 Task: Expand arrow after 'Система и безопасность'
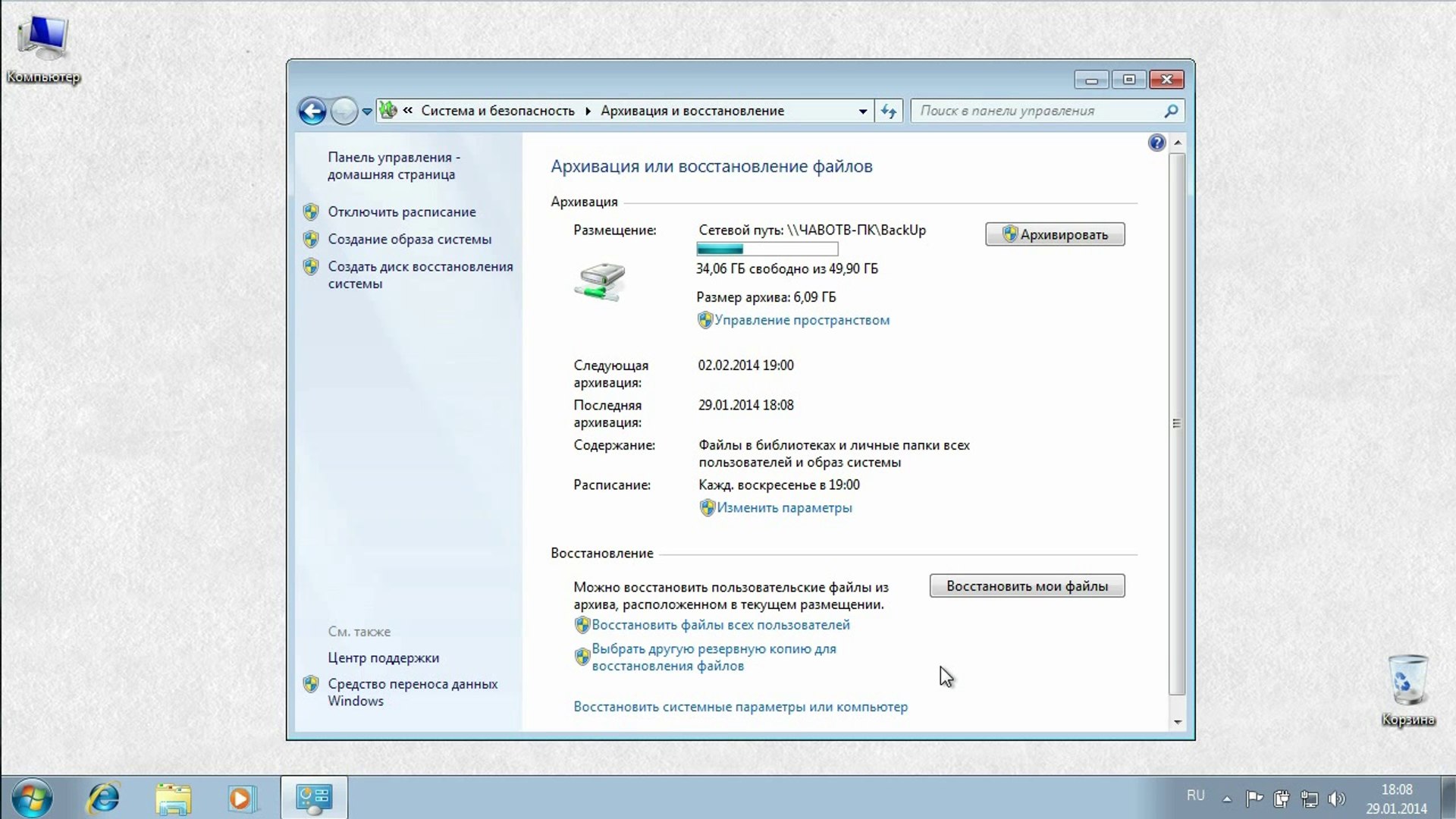click(x=588, y=111)
